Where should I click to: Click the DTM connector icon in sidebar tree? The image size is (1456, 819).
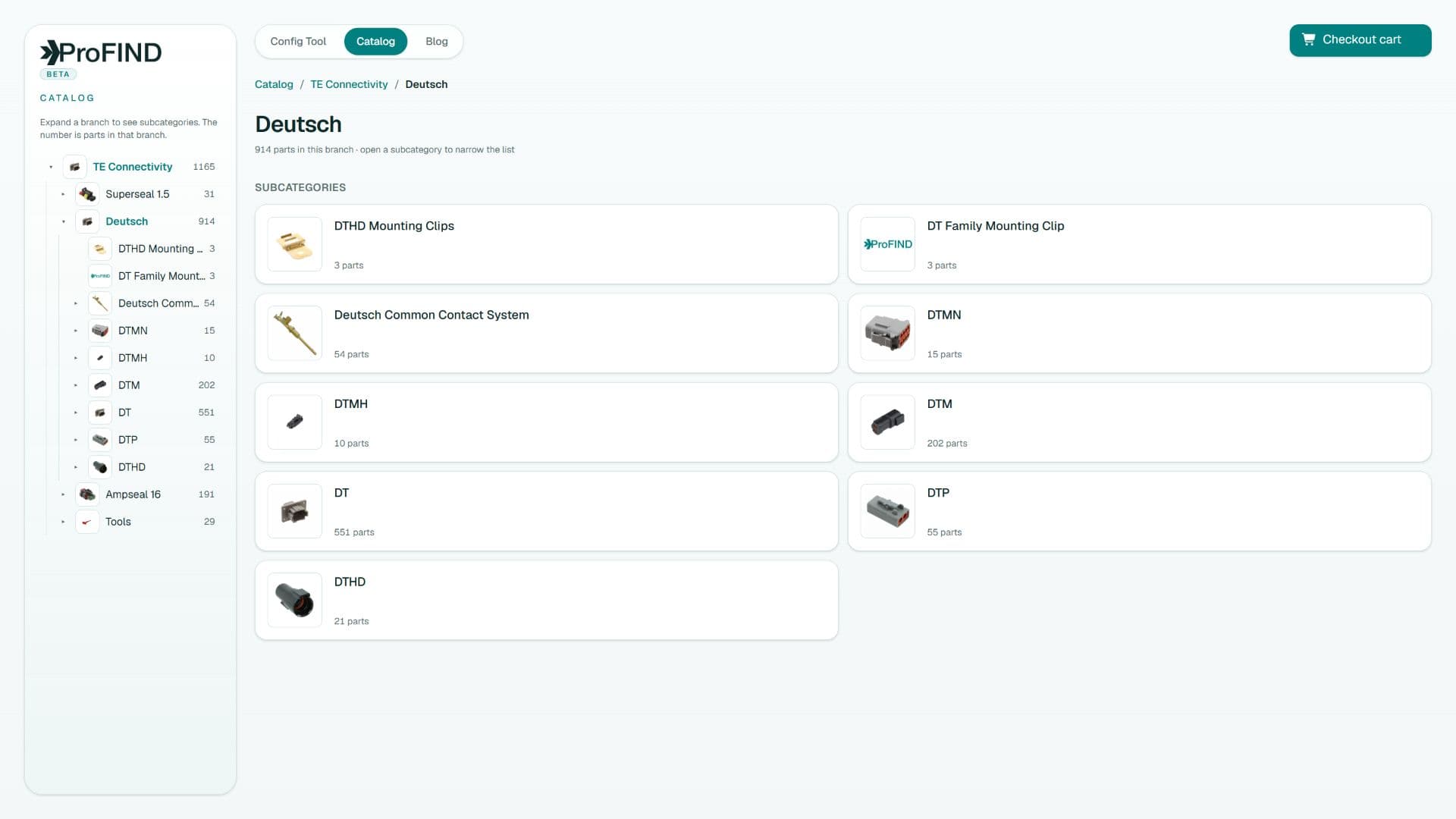tap(100, 385)
